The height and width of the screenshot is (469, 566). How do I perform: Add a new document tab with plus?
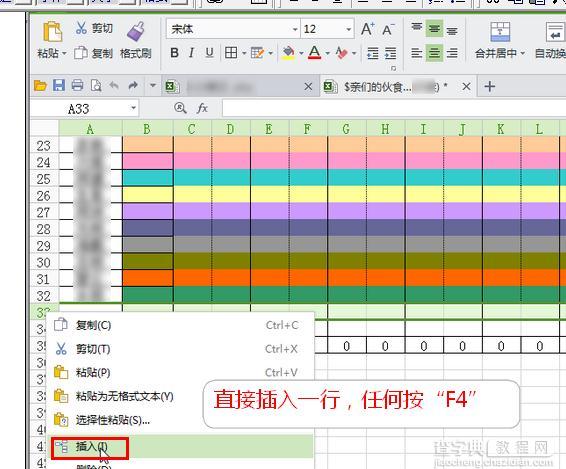[x=489, y=86]
